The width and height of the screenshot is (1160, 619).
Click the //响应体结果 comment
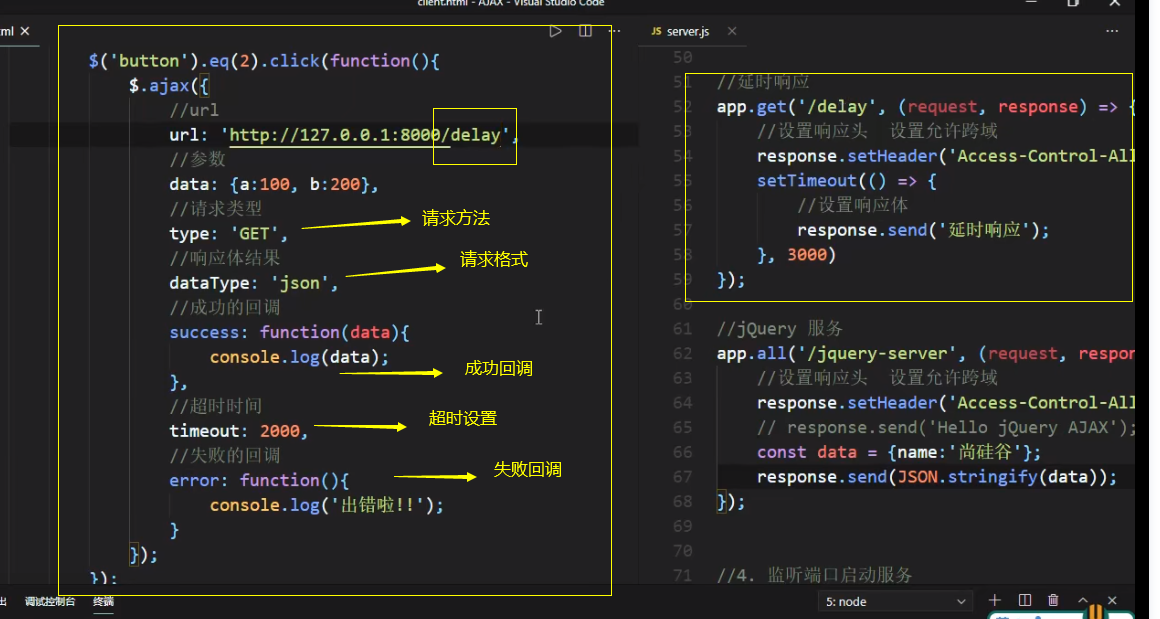[225, 258]
